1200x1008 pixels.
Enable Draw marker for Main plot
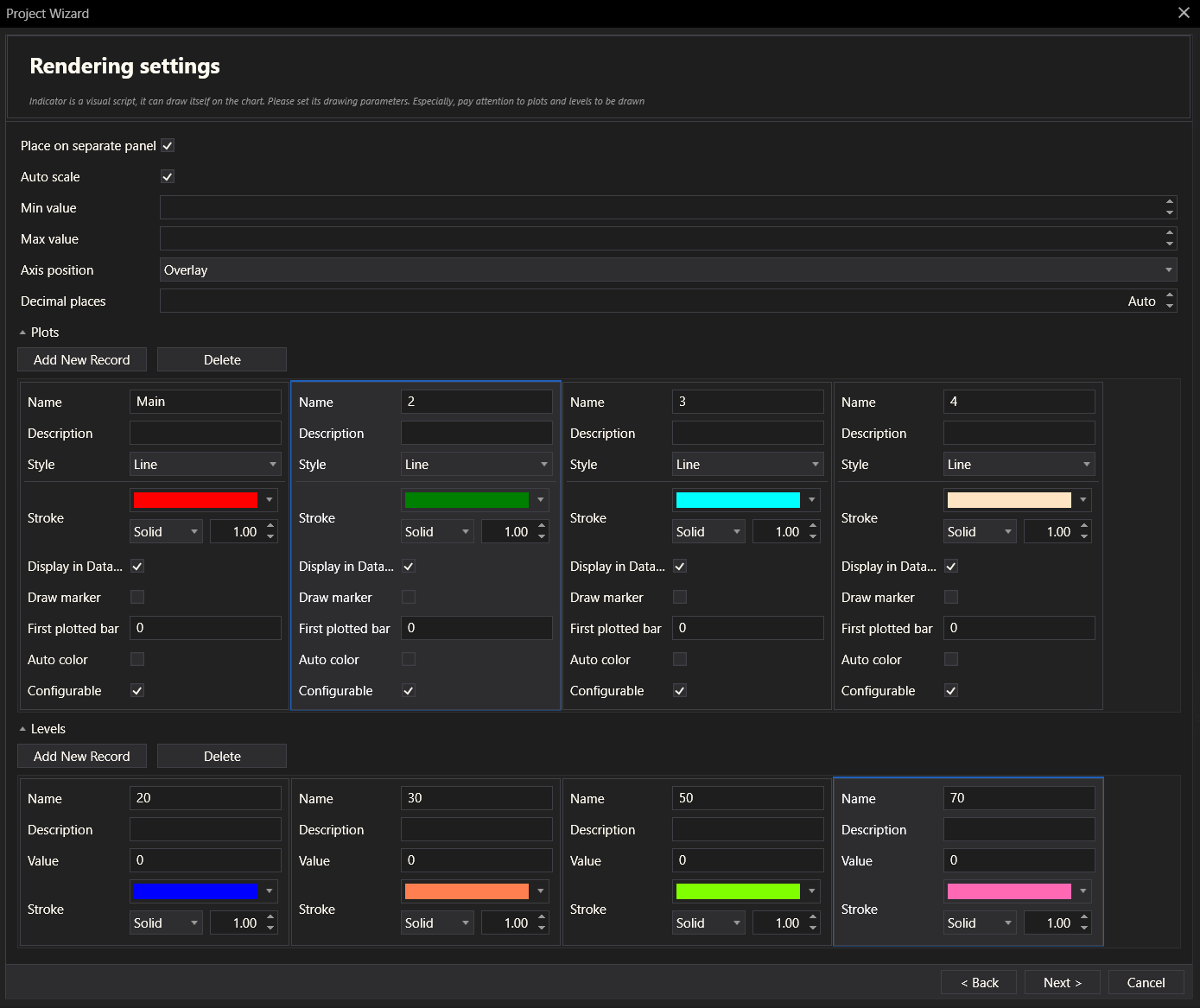tap(137, 597)
